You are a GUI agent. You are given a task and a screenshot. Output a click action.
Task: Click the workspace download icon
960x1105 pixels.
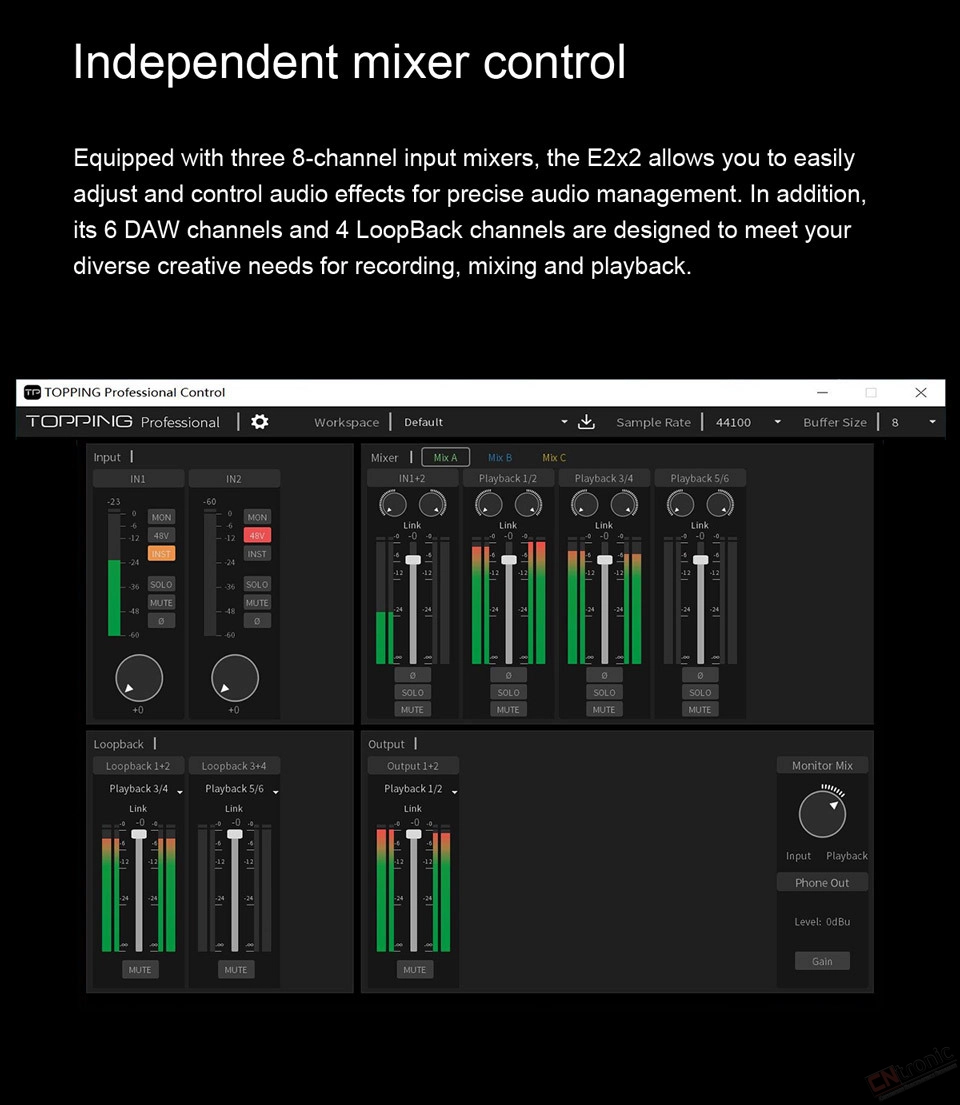[x=587, y=422]
